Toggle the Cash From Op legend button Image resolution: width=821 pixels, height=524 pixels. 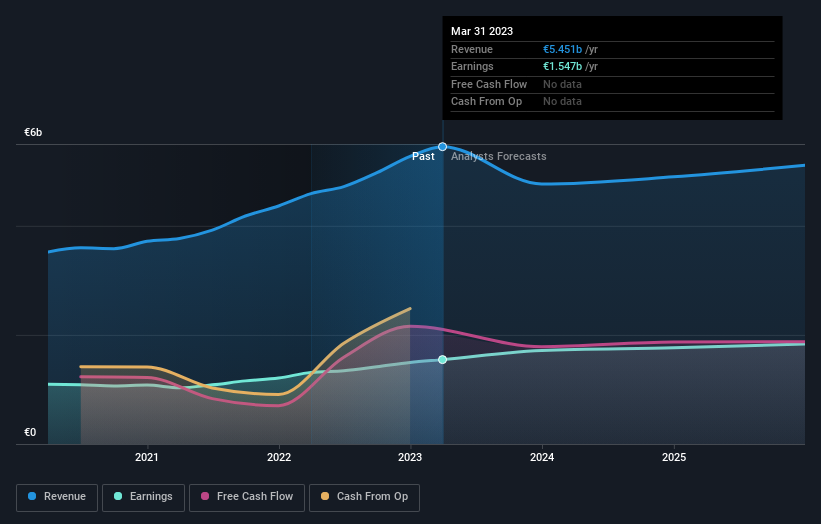[364, 497]
